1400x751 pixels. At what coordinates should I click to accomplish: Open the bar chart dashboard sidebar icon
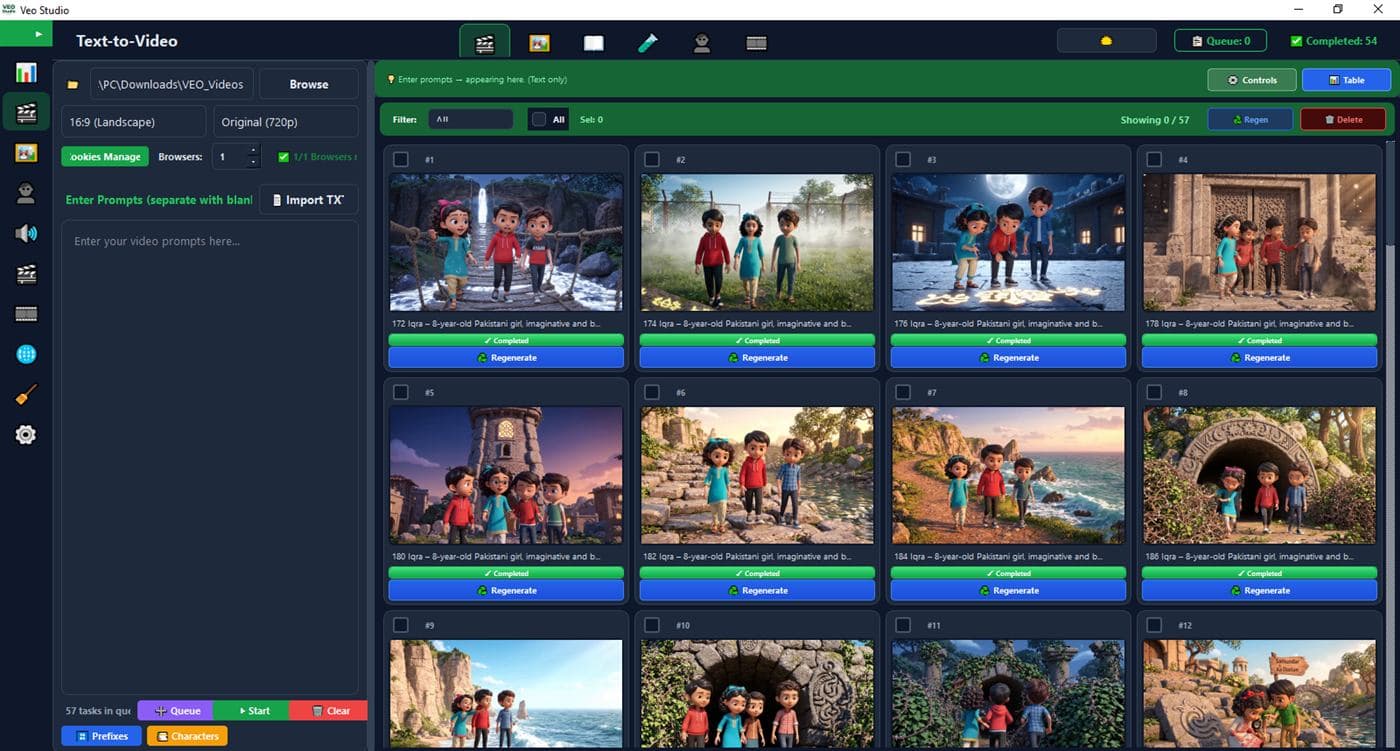pos(26,73)
